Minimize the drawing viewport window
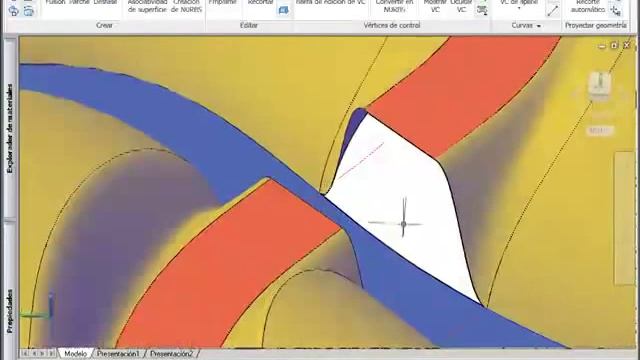 (601, 46)
